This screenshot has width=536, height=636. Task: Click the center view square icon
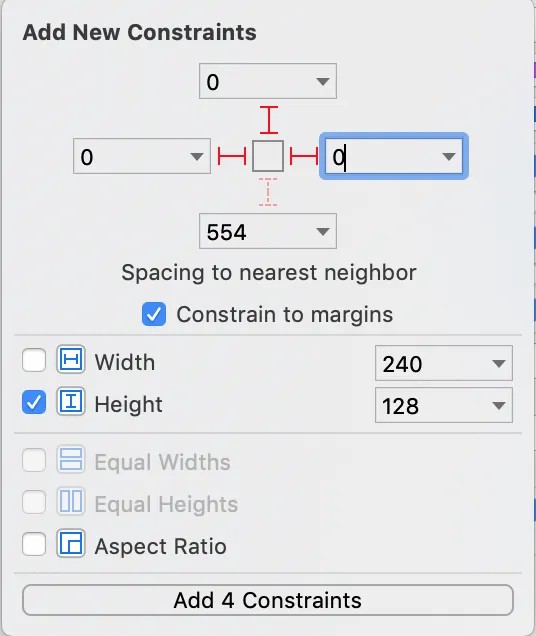pyautogui.click(x=268, y=156)
